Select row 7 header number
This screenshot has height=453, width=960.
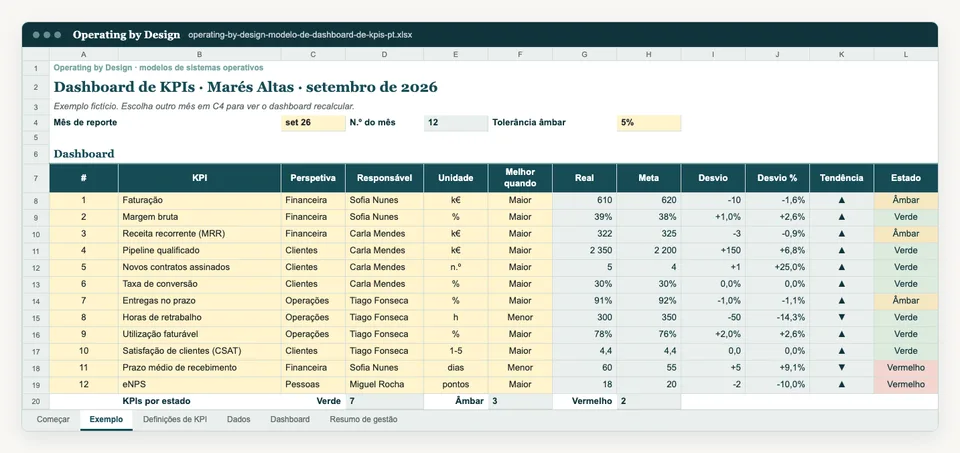point(36,178)
